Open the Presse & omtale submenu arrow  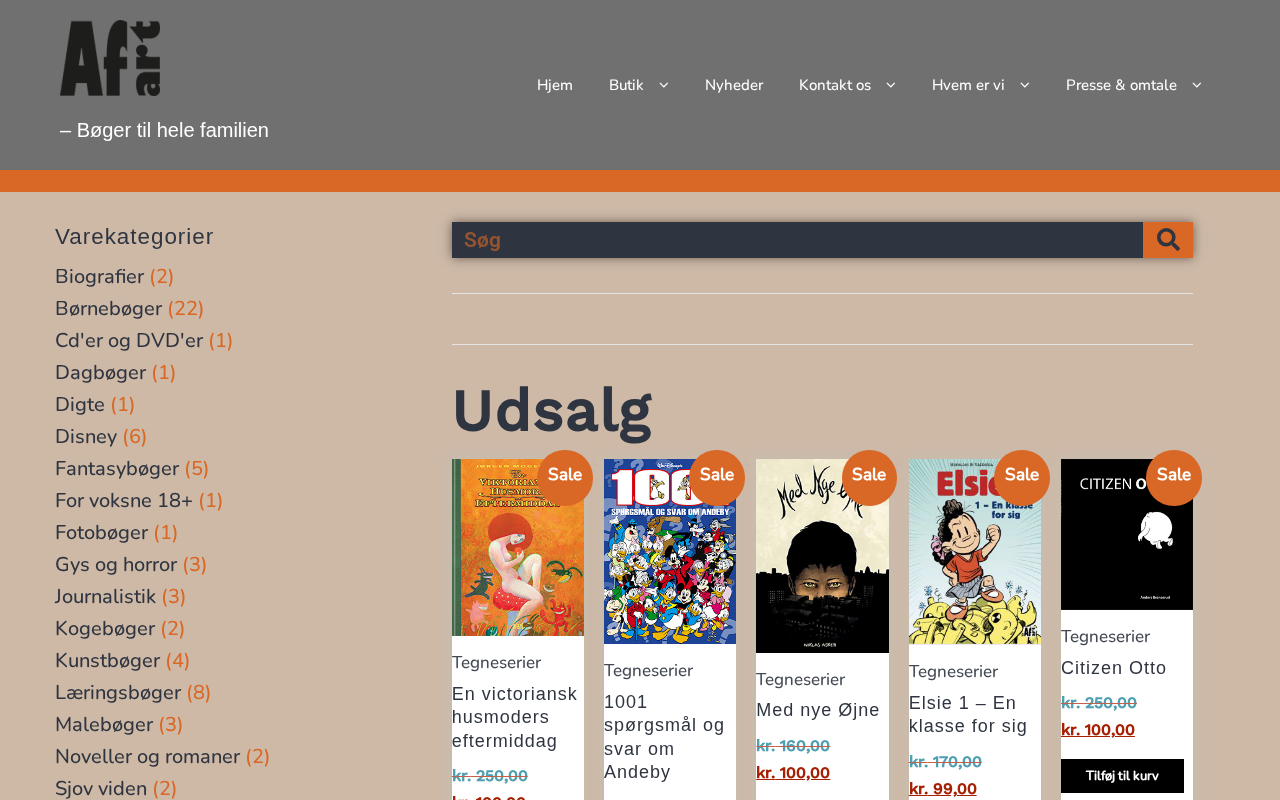click(1196, 85)
